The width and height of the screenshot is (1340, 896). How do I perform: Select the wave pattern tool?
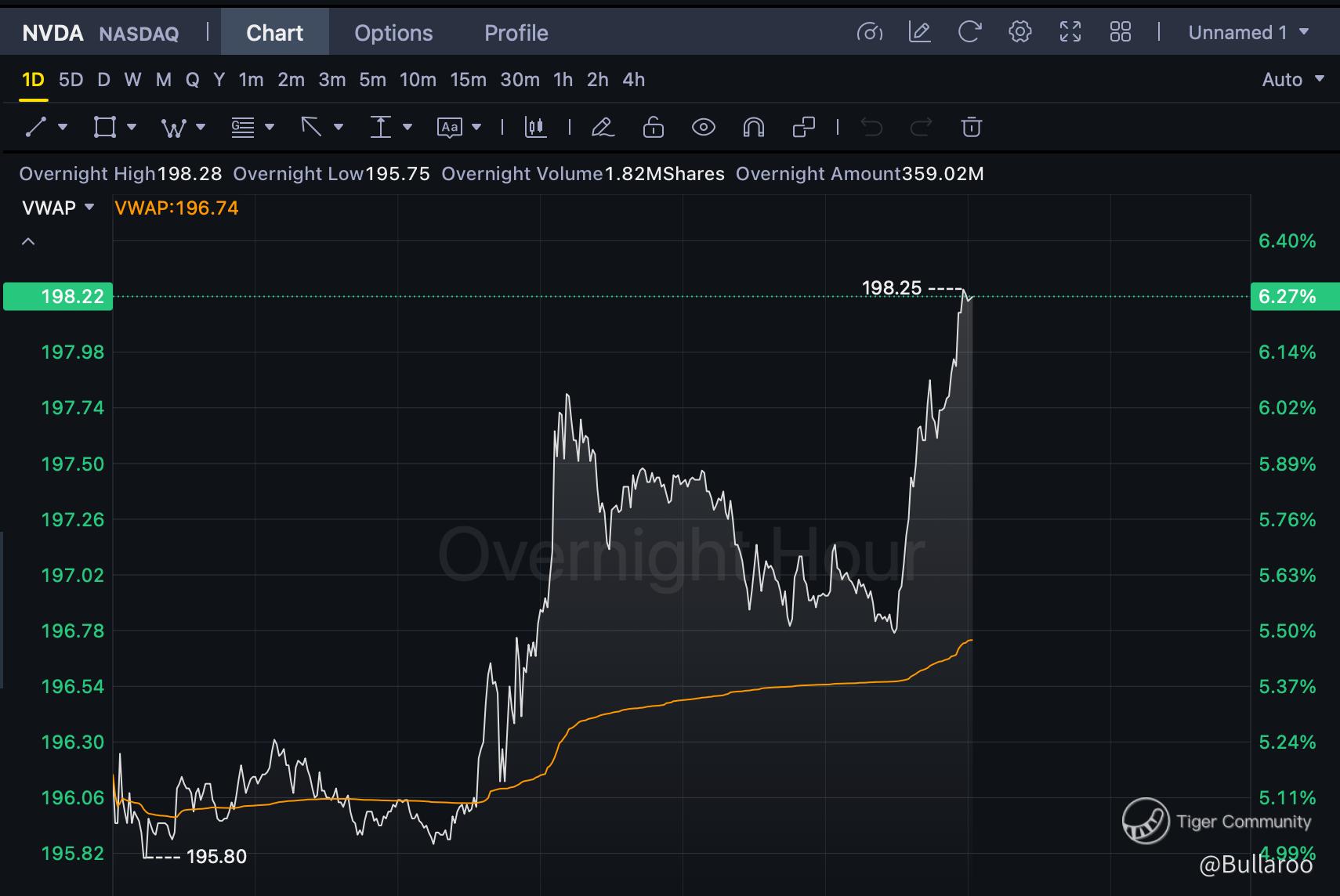(x=172, y=127)
